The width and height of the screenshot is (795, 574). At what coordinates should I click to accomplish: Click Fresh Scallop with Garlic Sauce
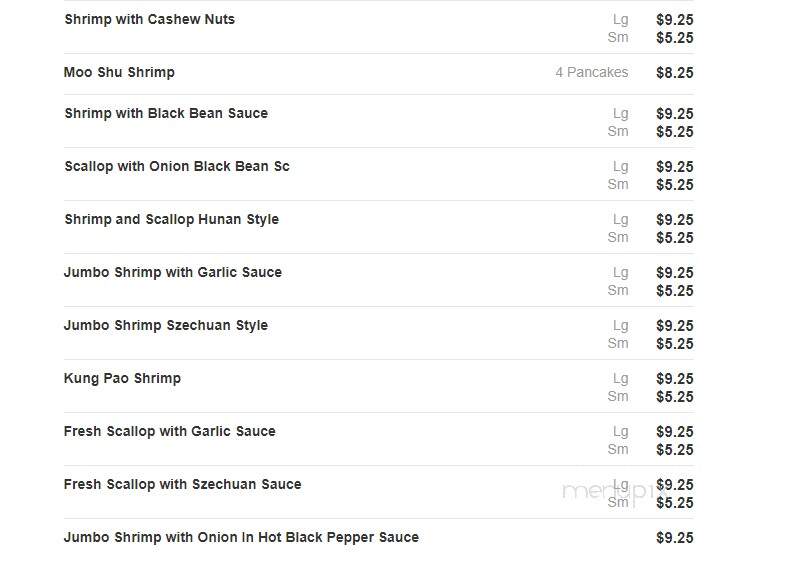click(x=169, y=431)
